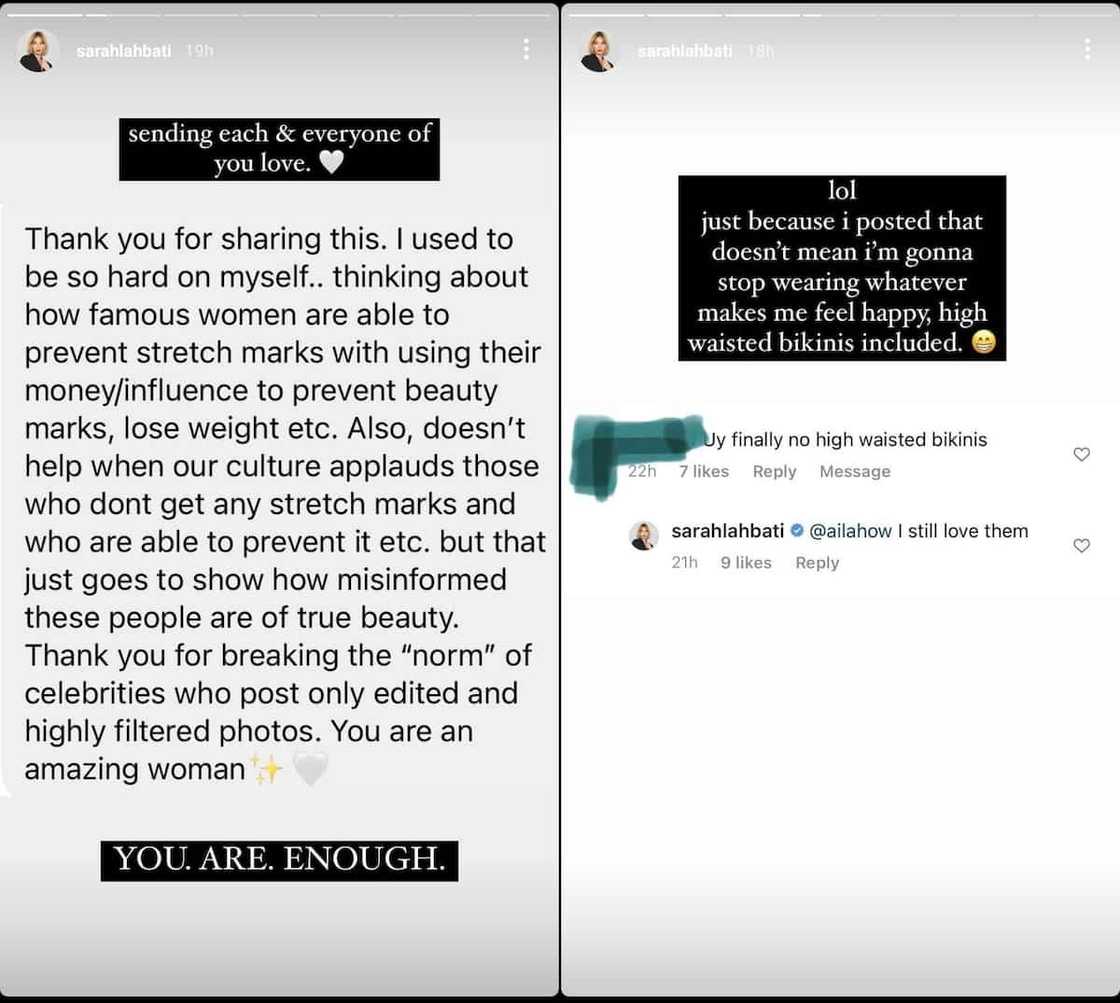This screenshot has height=1003, width=1120.
Task: Expand the 7 likes list on the comment
Action: coord(703,471)
